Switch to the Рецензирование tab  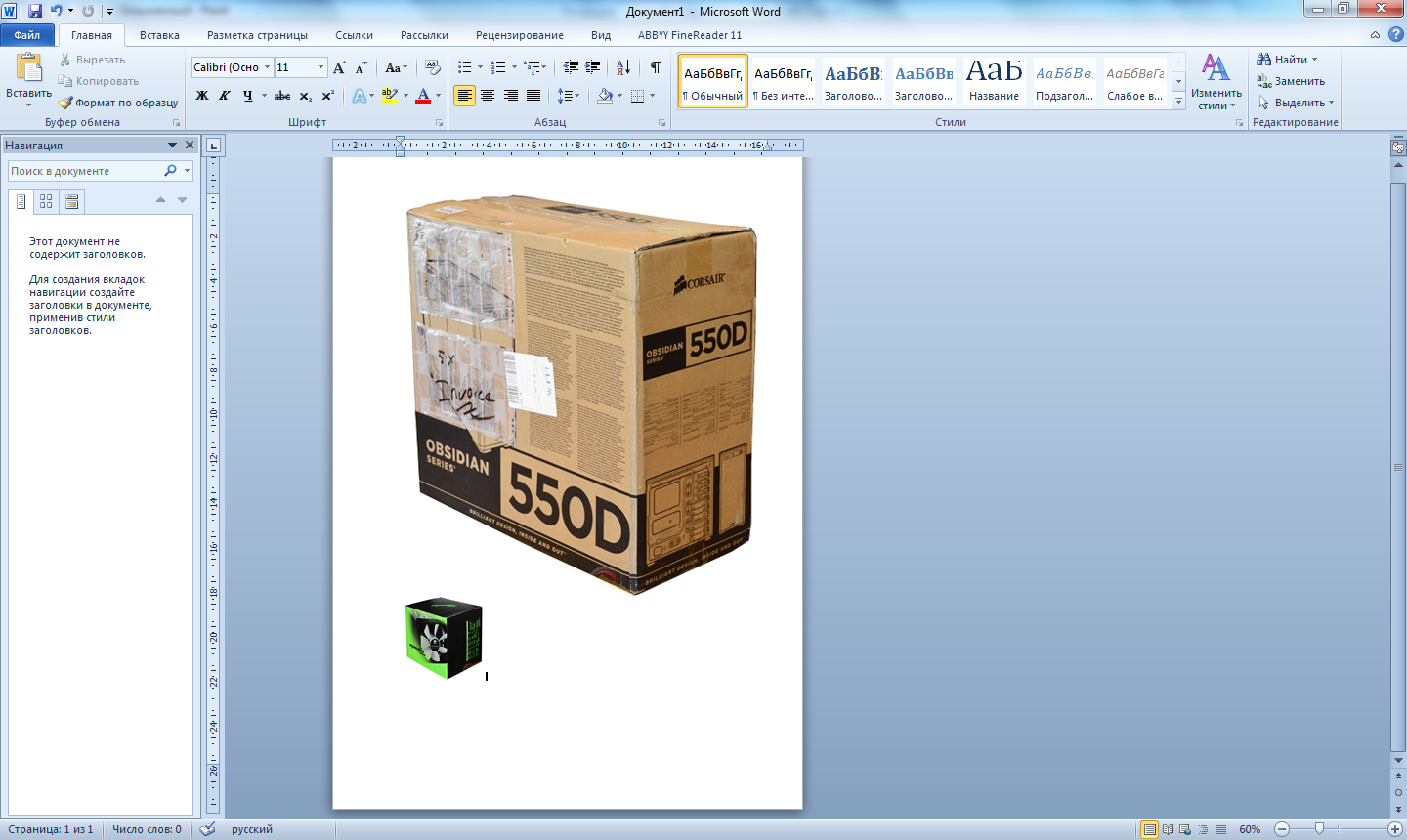(x=520, y=35)
